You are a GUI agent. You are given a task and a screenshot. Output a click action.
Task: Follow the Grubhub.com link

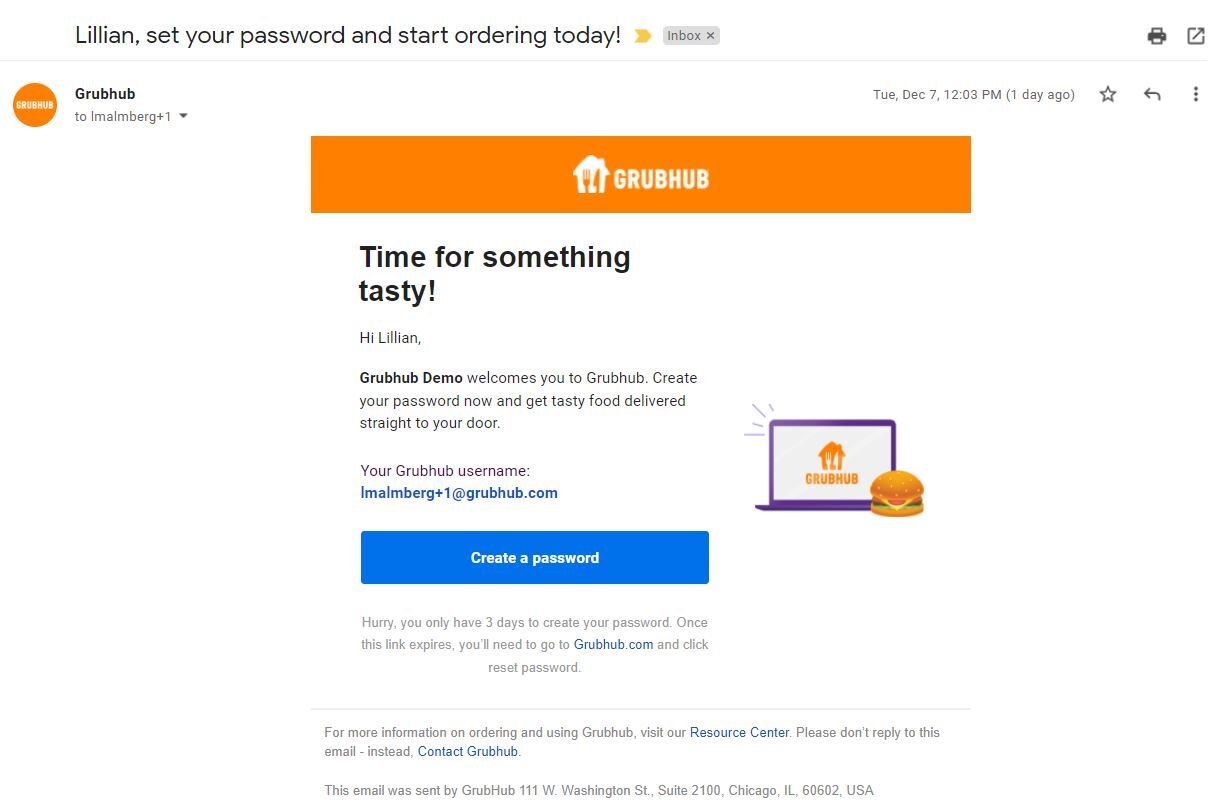point(613,645)
